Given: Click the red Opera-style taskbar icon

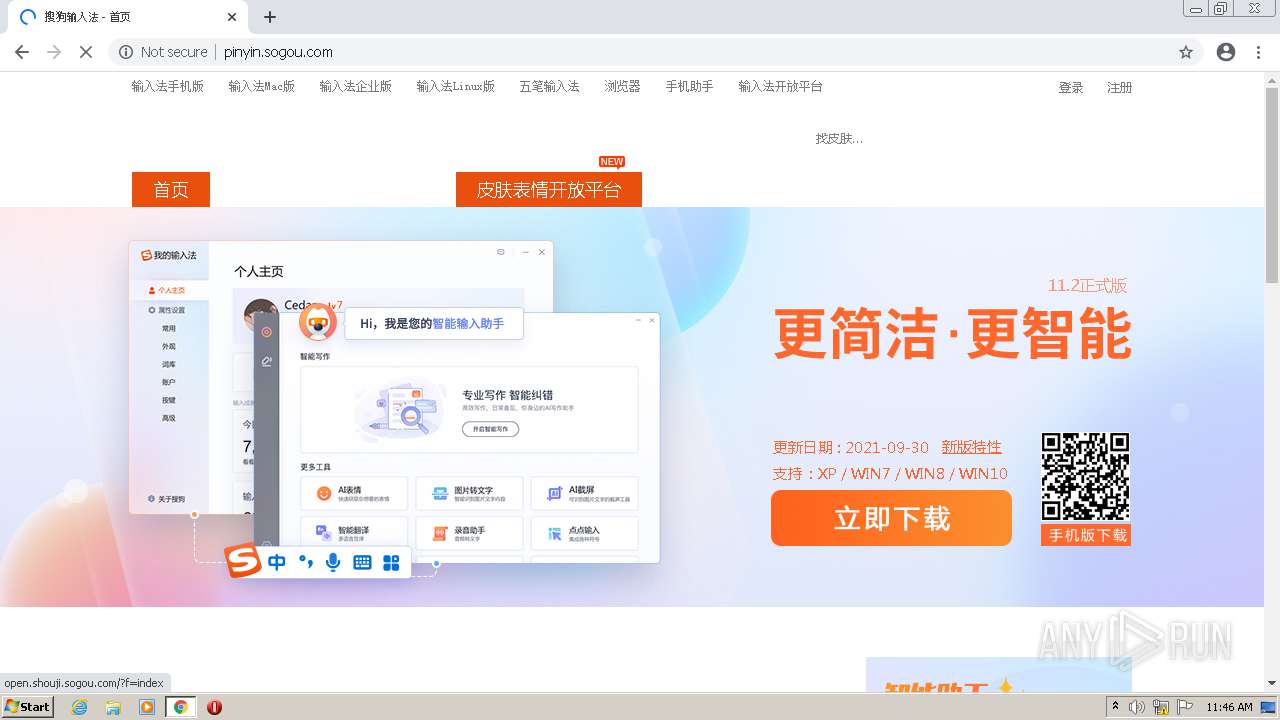Looking at the screenshot, I should pos(214,707).
